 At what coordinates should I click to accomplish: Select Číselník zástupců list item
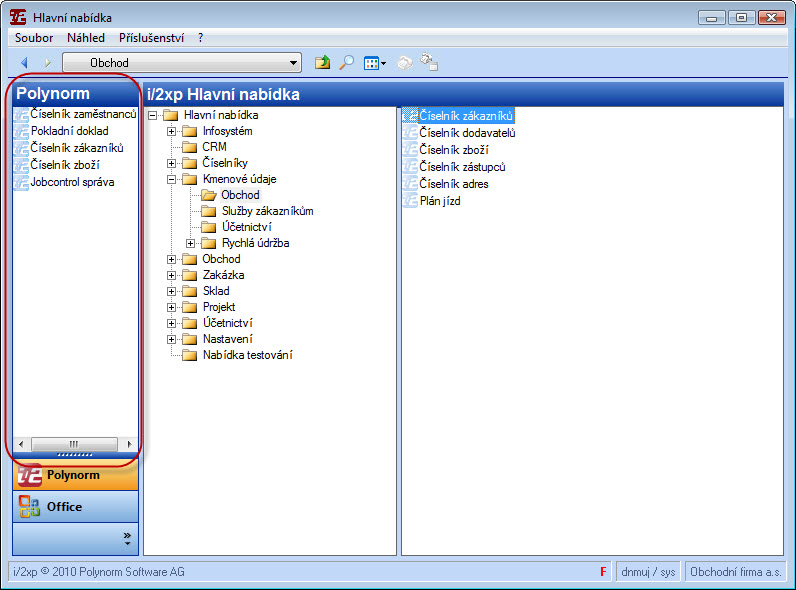[x=462, y=167]
